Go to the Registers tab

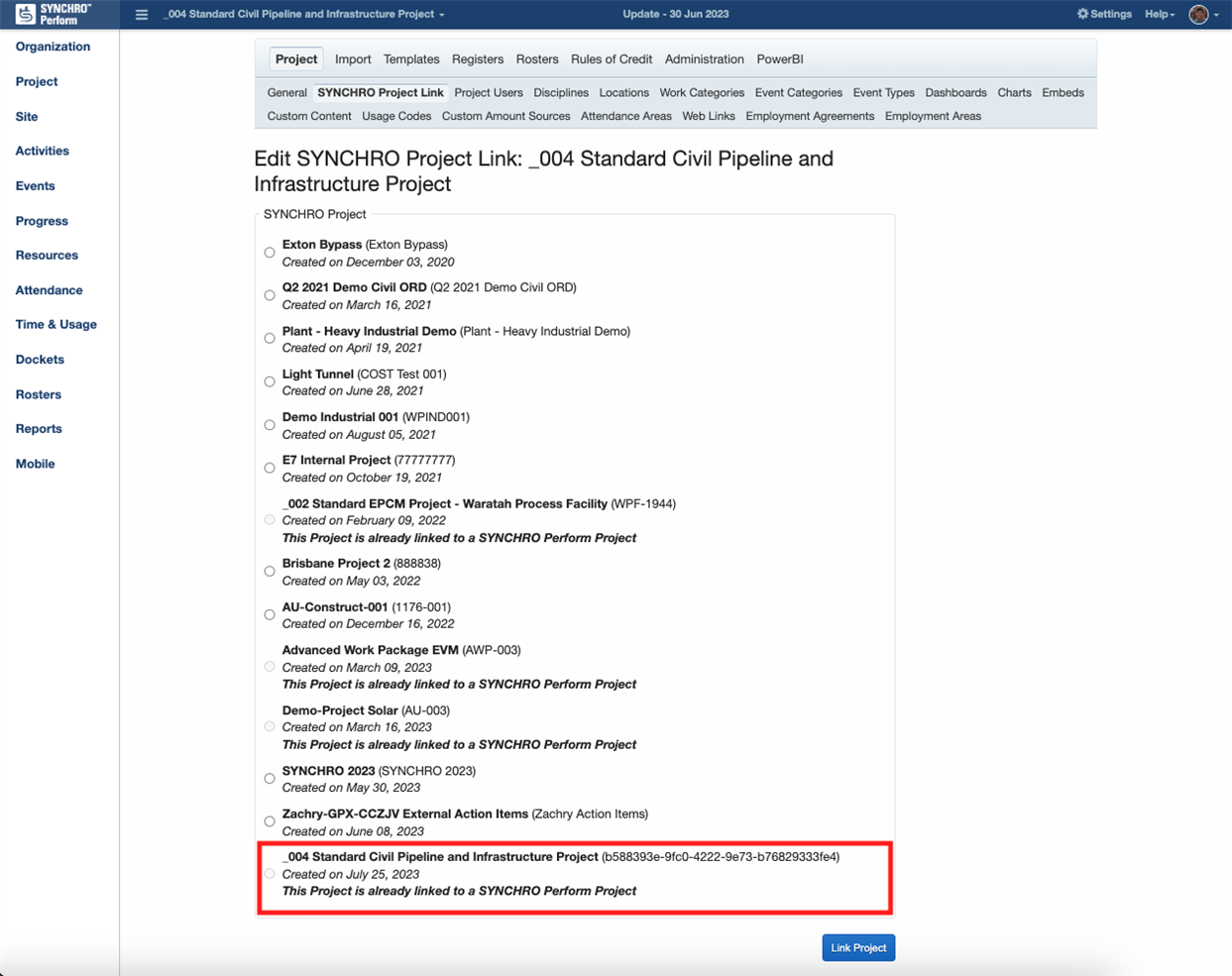(x=478, y=59)
